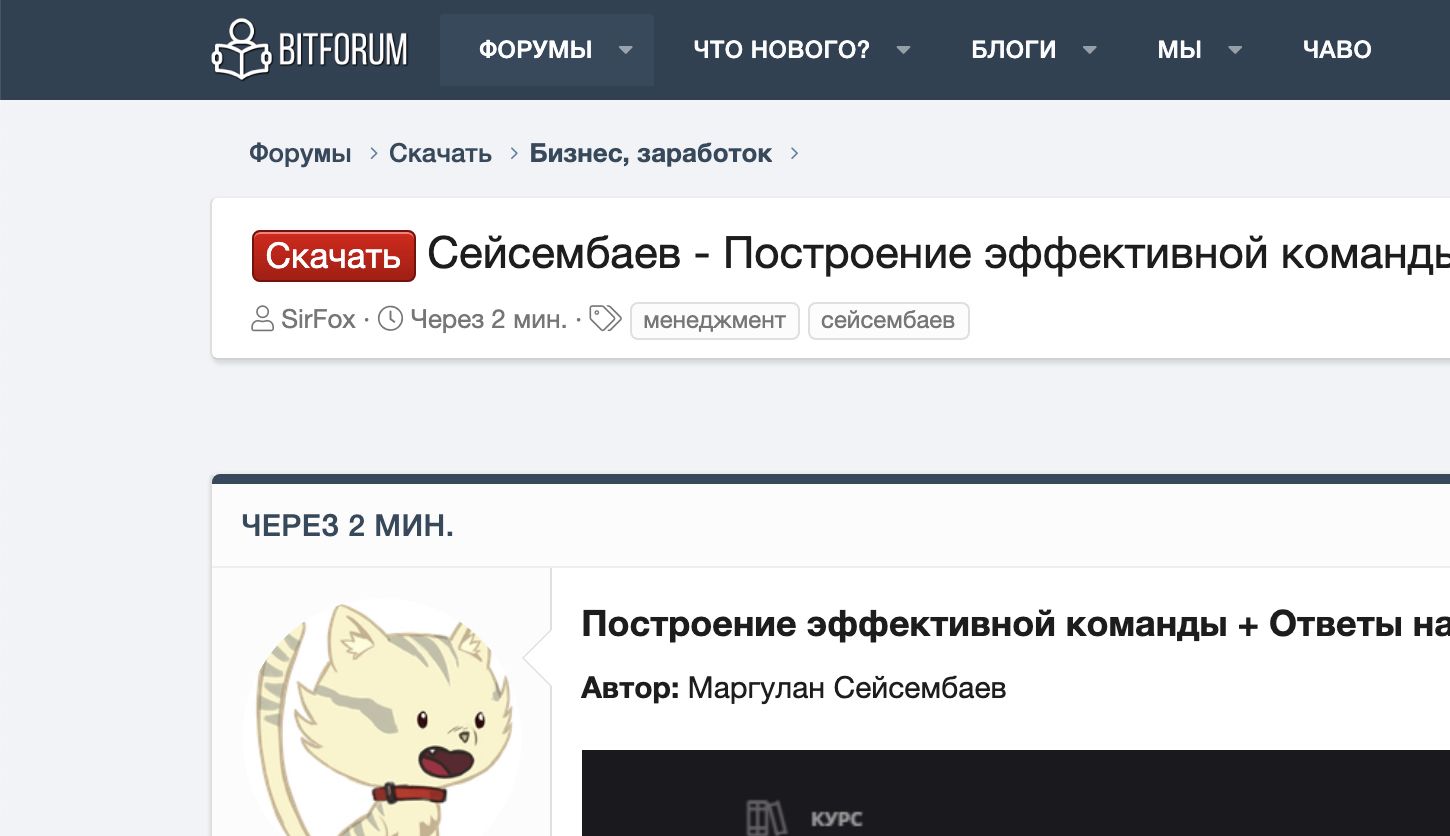Open the МЫ menu item
This screenshot has width=1450, height=836.
point(1179,50)
